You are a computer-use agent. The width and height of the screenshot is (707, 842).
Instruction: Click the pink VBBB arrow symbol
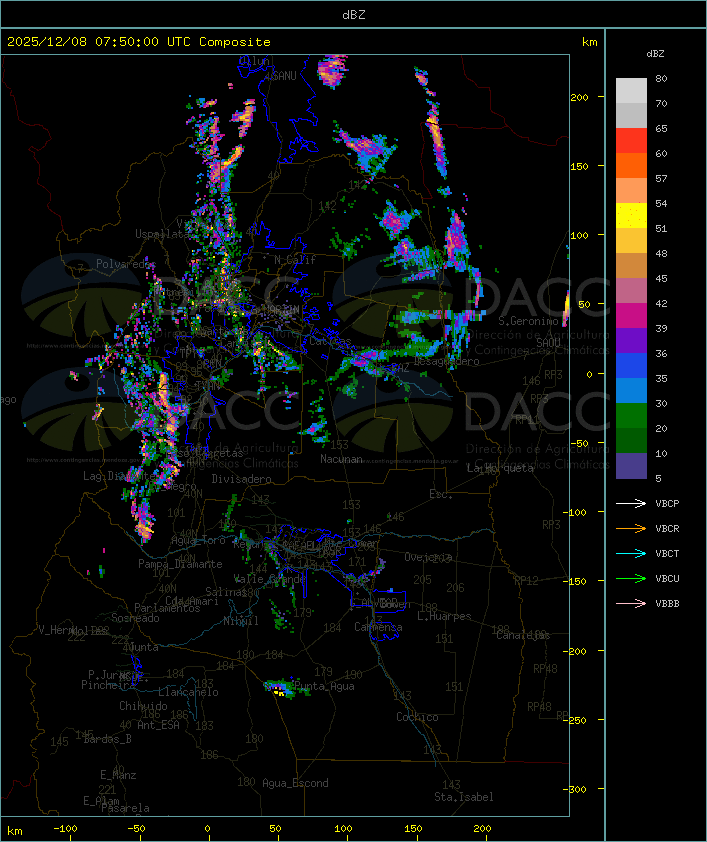click(631, 603)
